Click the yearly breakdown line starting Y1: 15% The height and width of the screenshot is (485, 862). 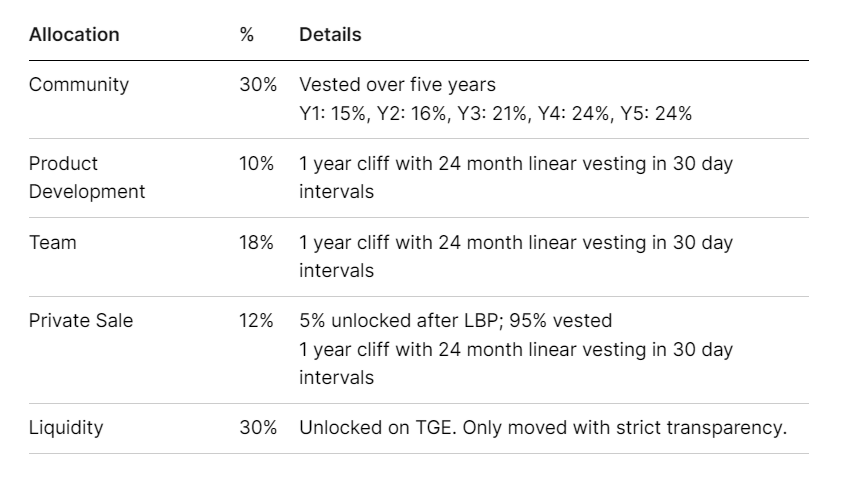[495, 113]
